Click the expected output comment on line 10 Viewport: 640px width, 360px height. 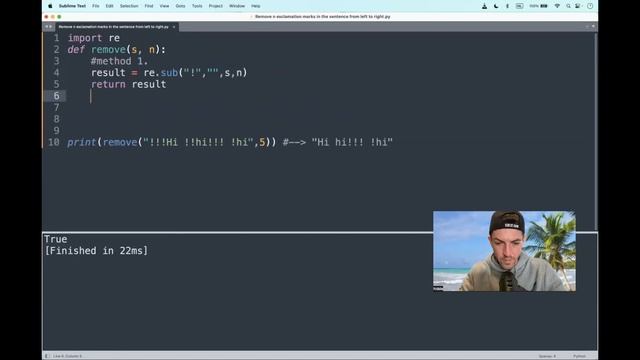[338, 142]
